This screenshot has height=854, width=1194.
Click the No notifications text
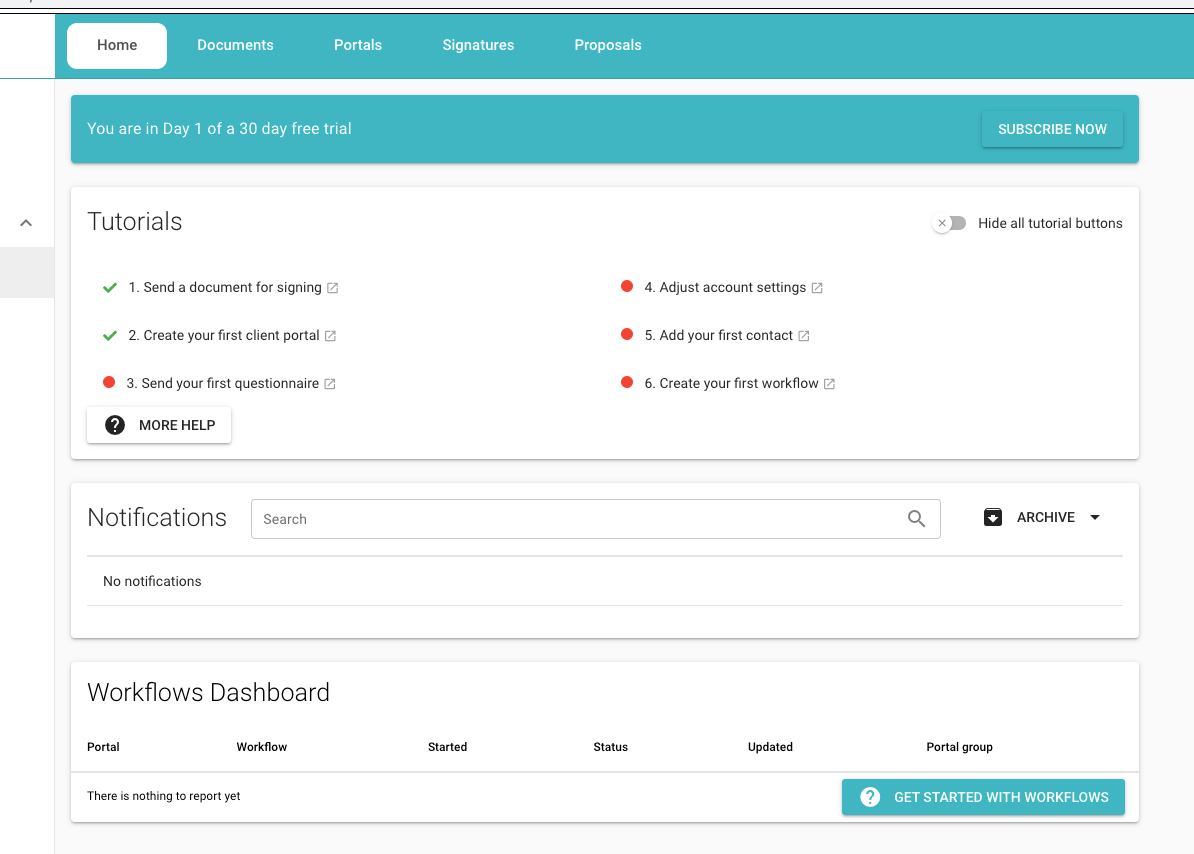point(152,582)
